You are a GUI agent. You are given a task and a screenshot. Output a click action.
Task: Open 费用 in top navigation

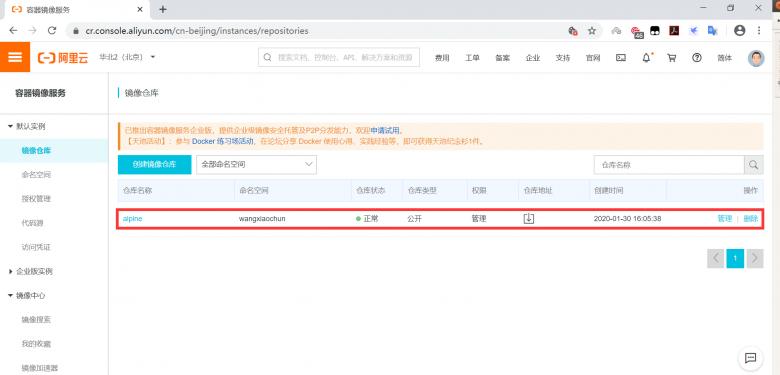pyautogui.click(x=442, y=58)
